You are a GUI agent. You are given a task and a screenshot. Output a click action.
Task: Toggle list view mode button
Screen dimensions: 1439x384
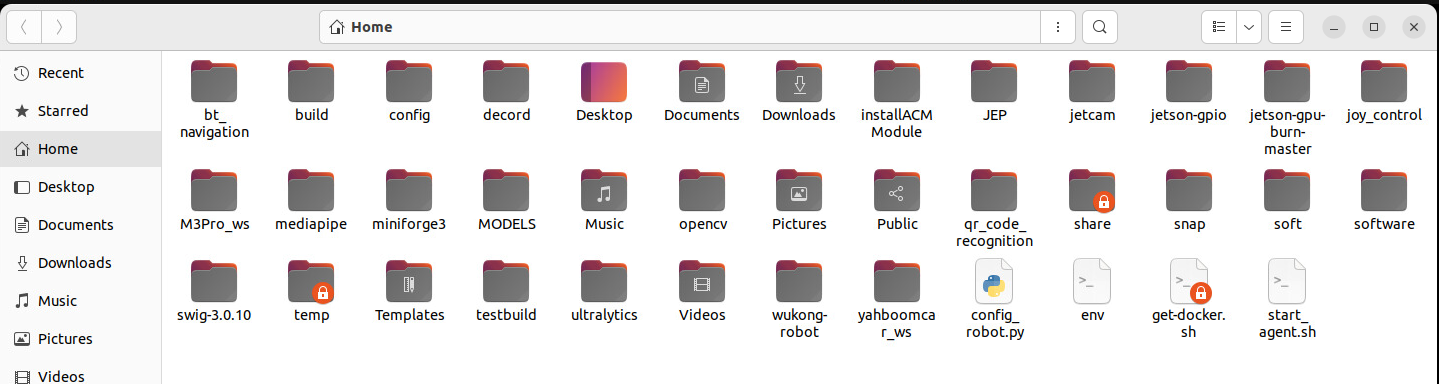point(1218,27)
